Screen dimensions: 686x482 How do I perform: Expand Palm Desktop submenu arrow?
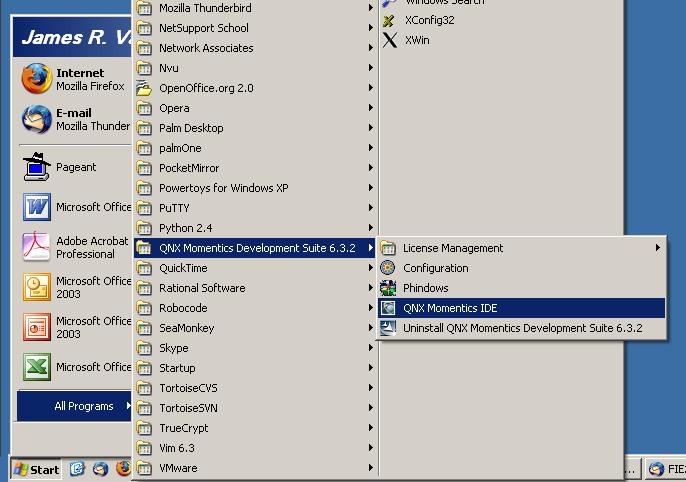click(371, 128)
